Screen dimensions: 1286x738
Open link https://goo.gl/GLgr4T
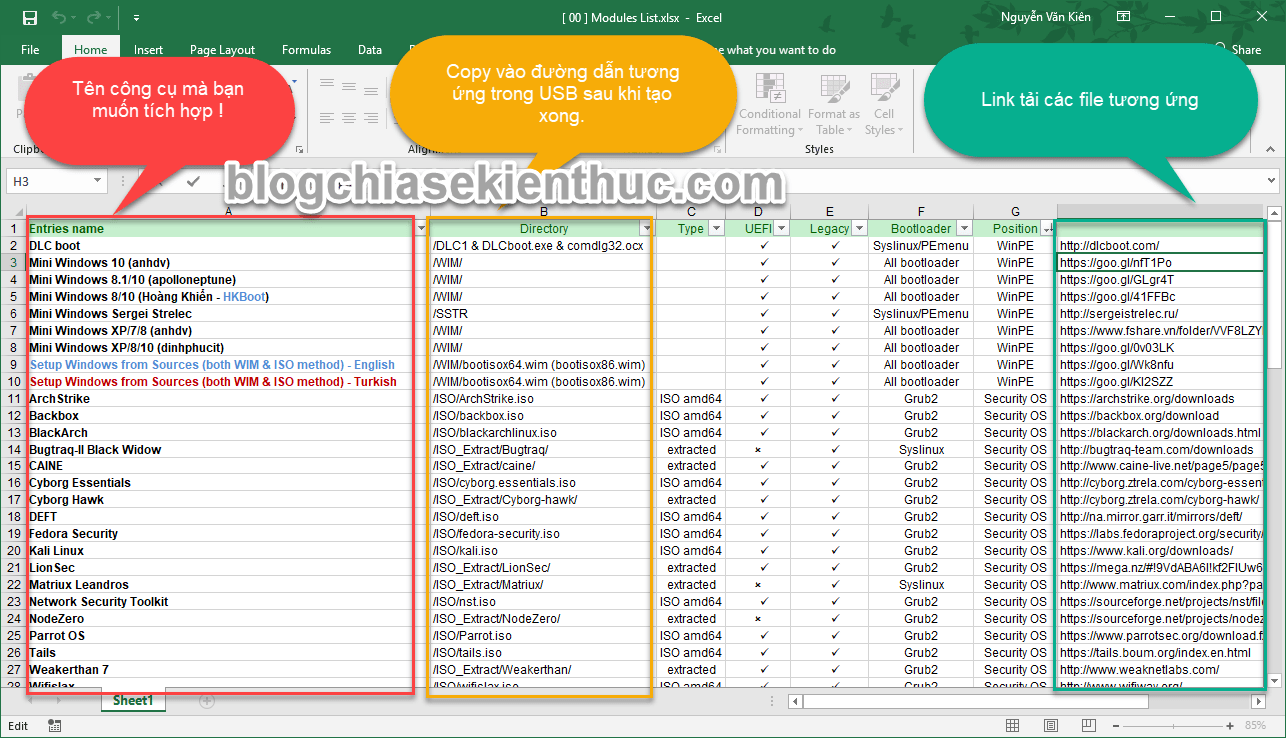(x=1116, y=280)
